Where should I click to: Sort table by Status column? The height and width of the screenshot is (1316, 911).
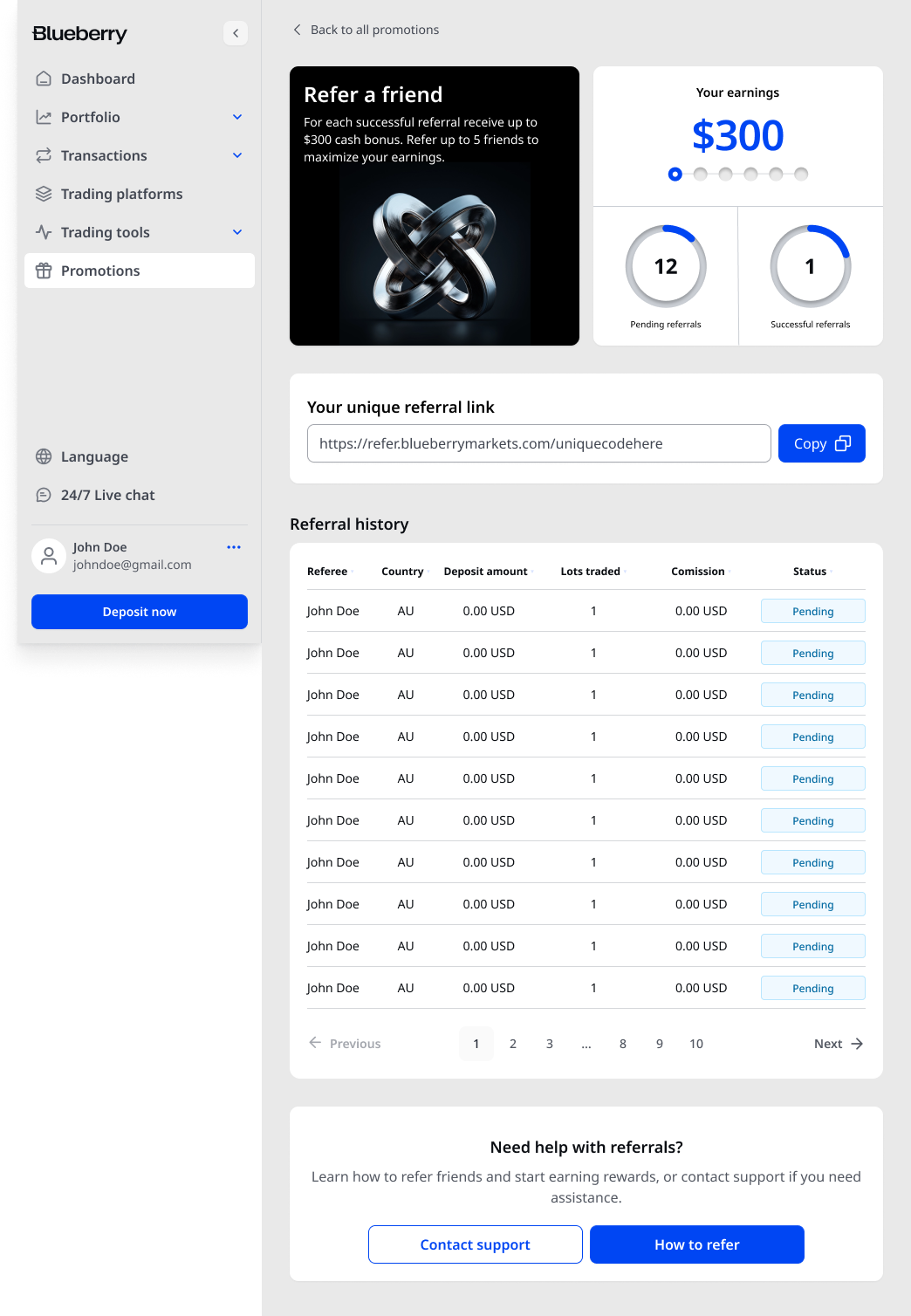pyautogui.click(x=812, y=572)
